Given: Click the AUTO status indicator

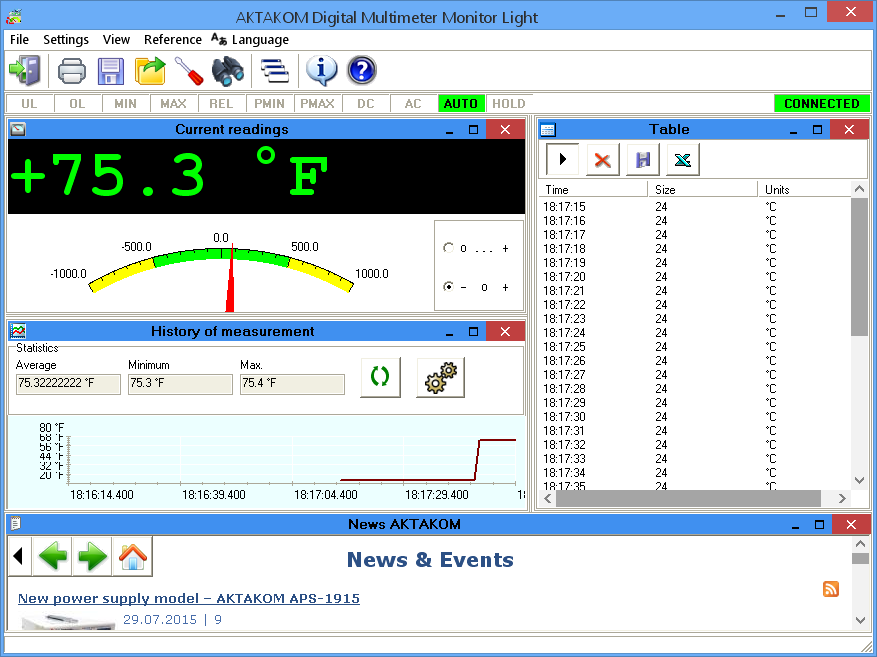Looking at the screenshot, I should click(460, 104).
